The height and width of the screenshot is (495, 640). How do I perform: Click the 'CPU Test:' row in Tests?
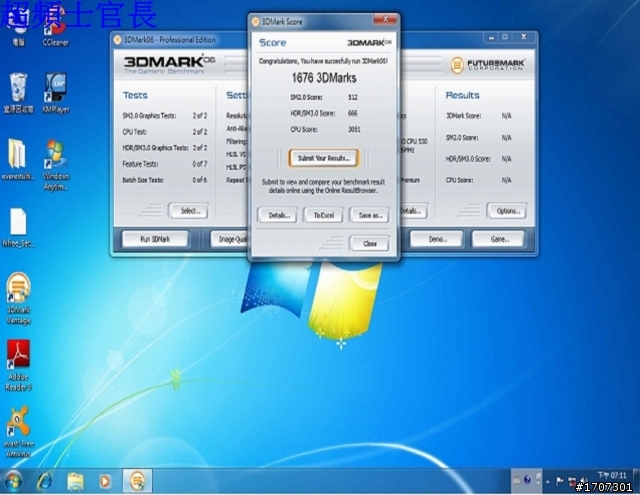(x=165, y=132)
